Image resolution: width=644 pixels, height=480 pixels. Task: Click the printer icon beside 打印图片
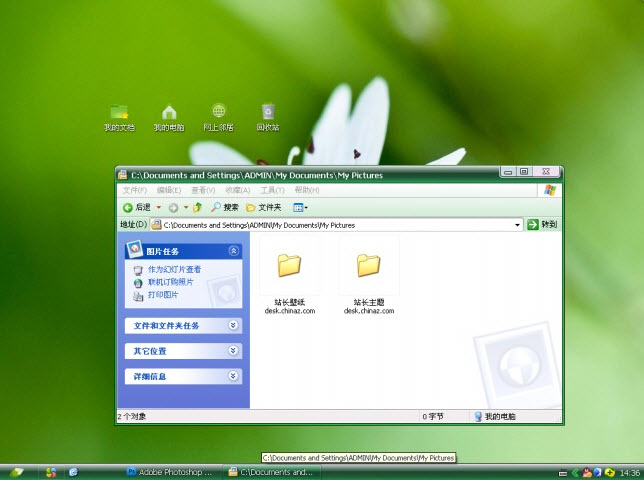pos(138,296)
